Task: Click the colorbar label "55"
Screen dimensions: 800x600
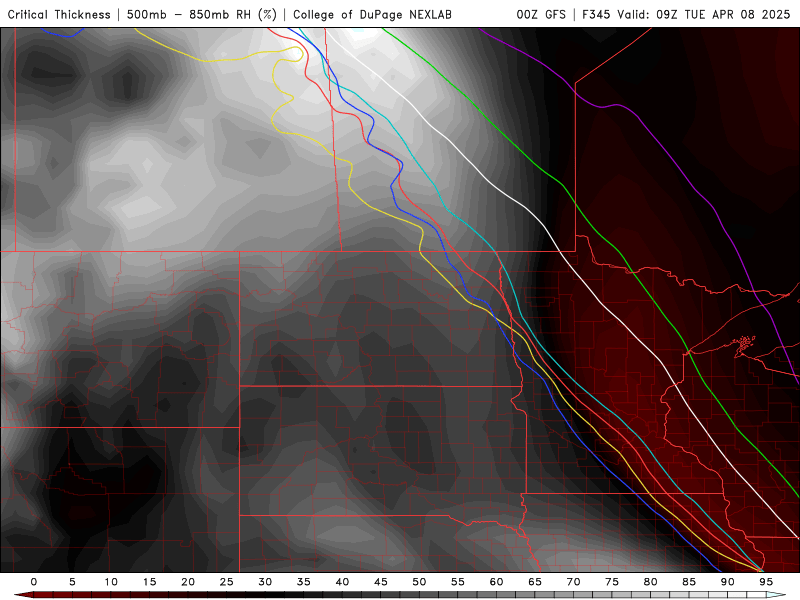Action: (x=458, y=582)
